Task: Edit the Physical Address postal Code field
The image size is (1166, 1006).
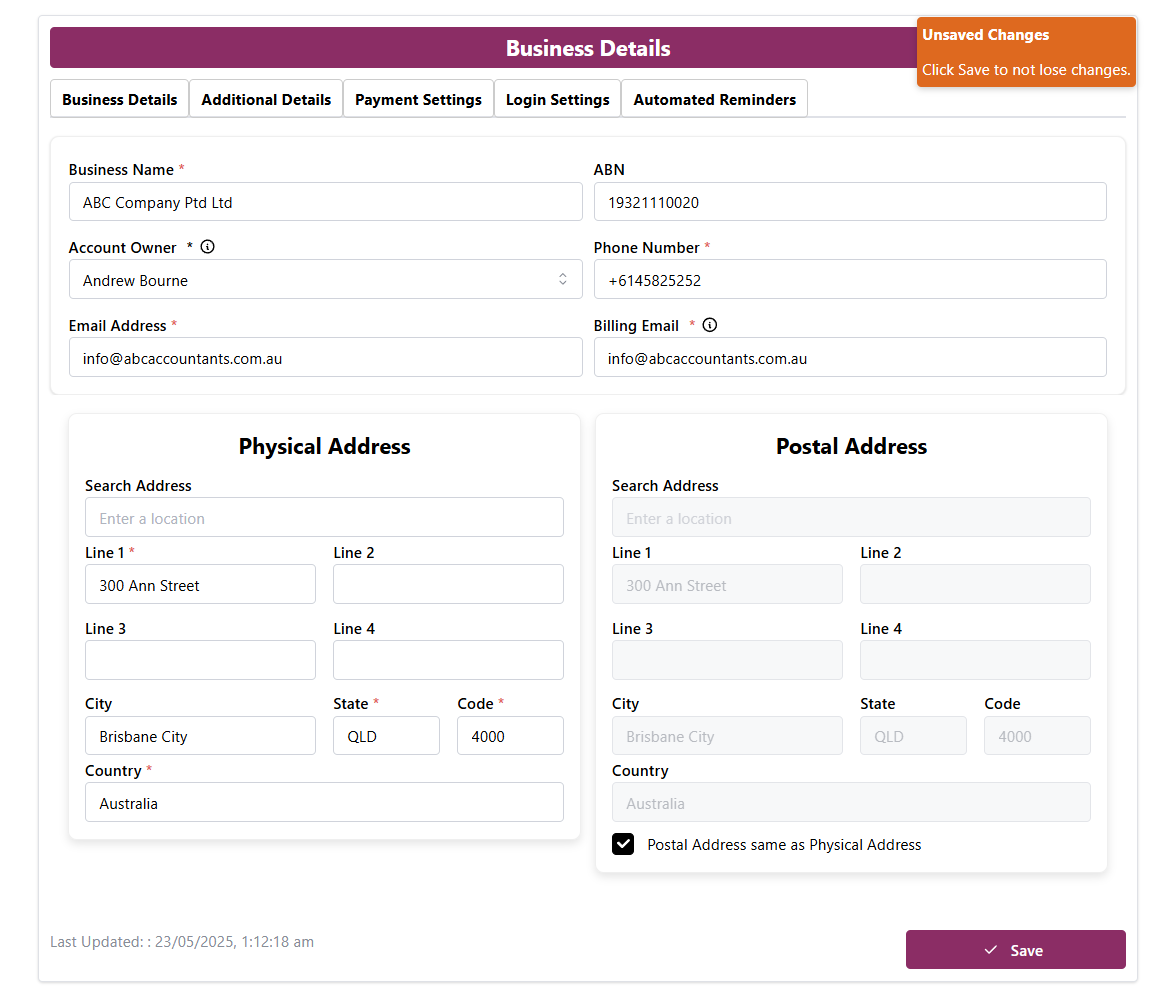Action: 510,736
